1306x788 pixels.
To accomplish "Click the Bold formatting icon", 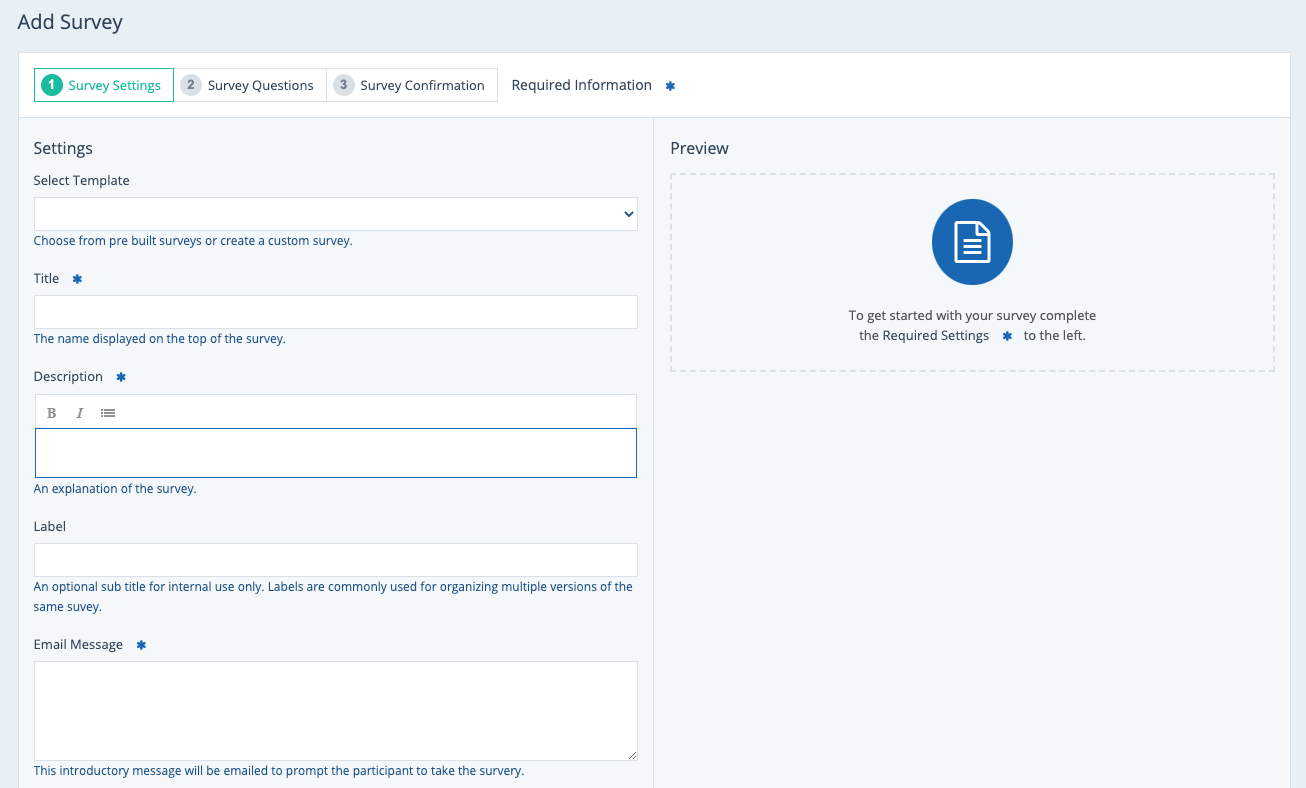I will coord(52,413).
